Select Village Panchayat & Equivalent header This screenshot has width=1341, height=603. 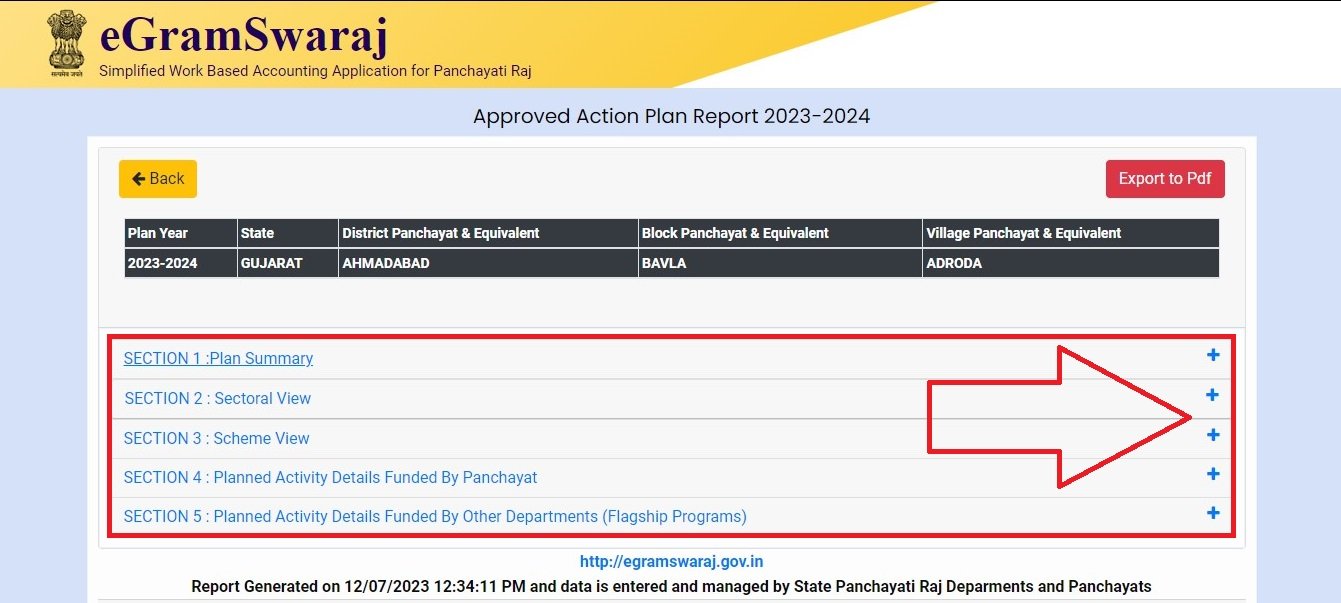1071,233
